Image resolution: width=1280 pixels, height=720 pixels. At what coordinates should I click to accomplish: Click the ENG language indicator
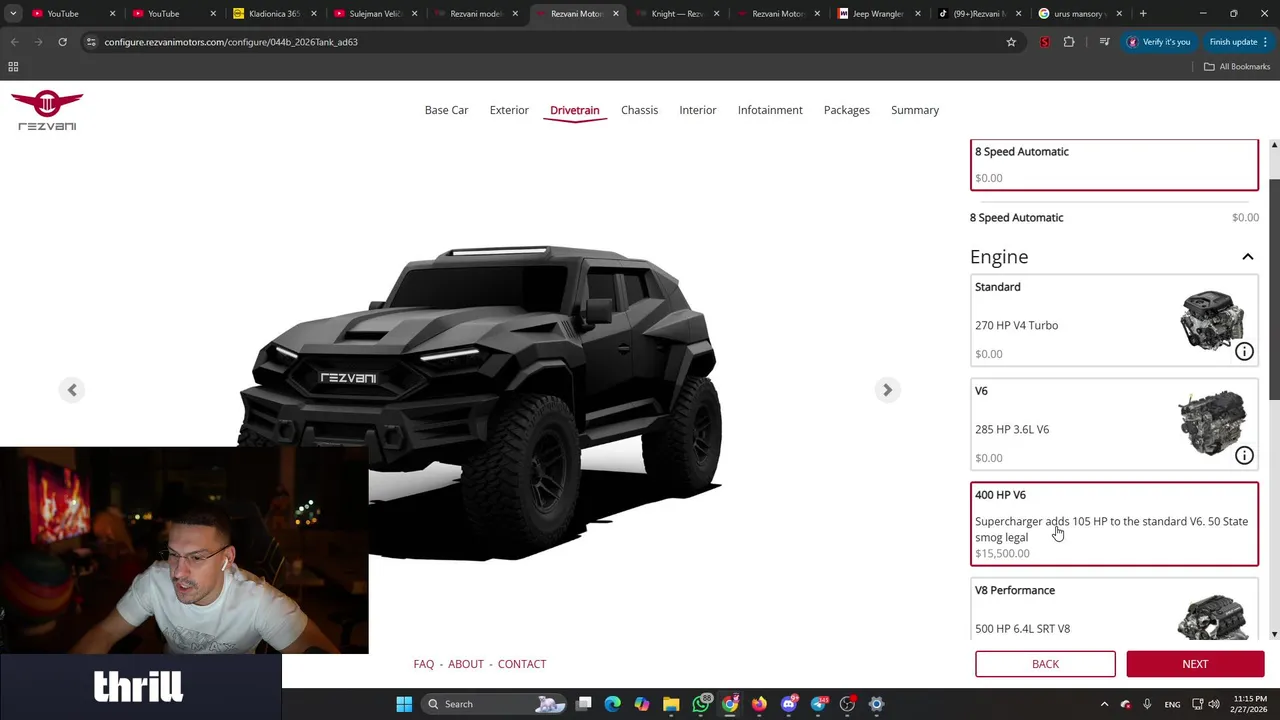[x=1172, y=704]
